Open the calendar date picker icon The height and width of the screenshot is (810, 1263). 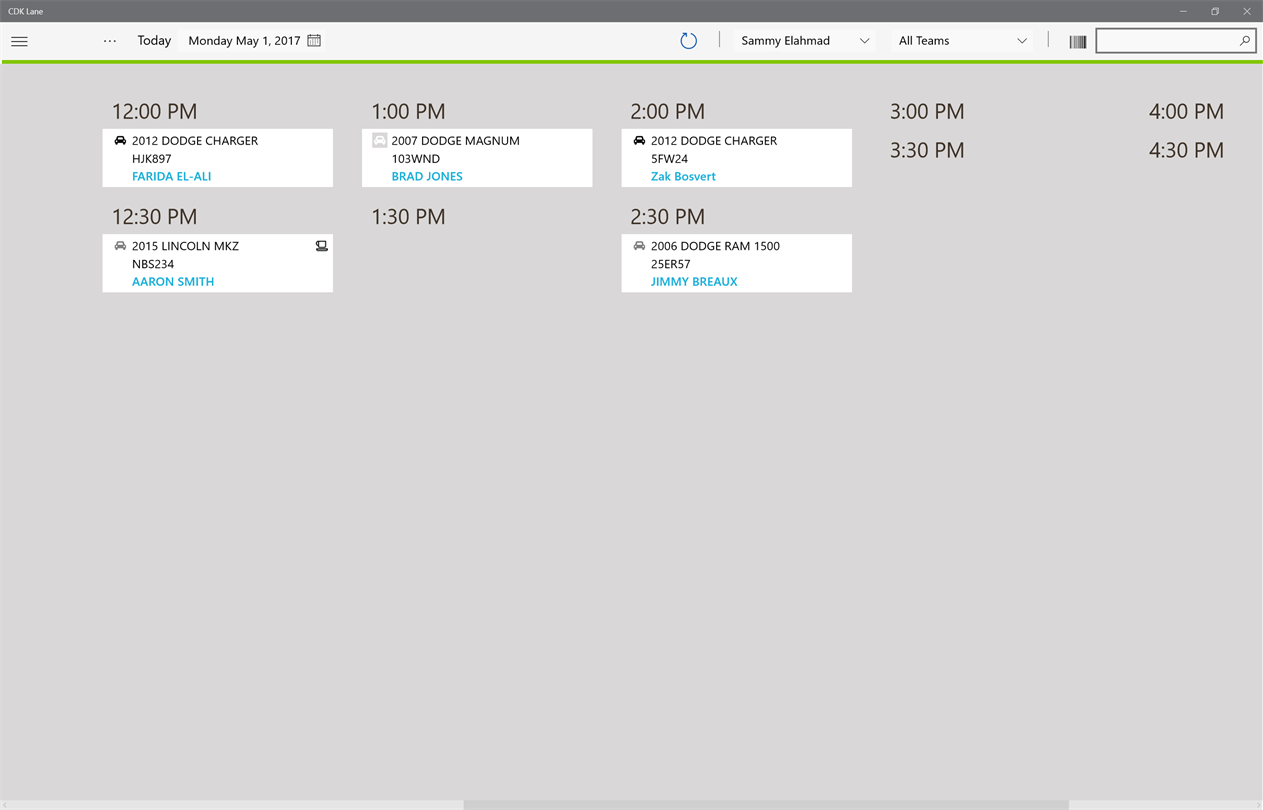(314, 41)
